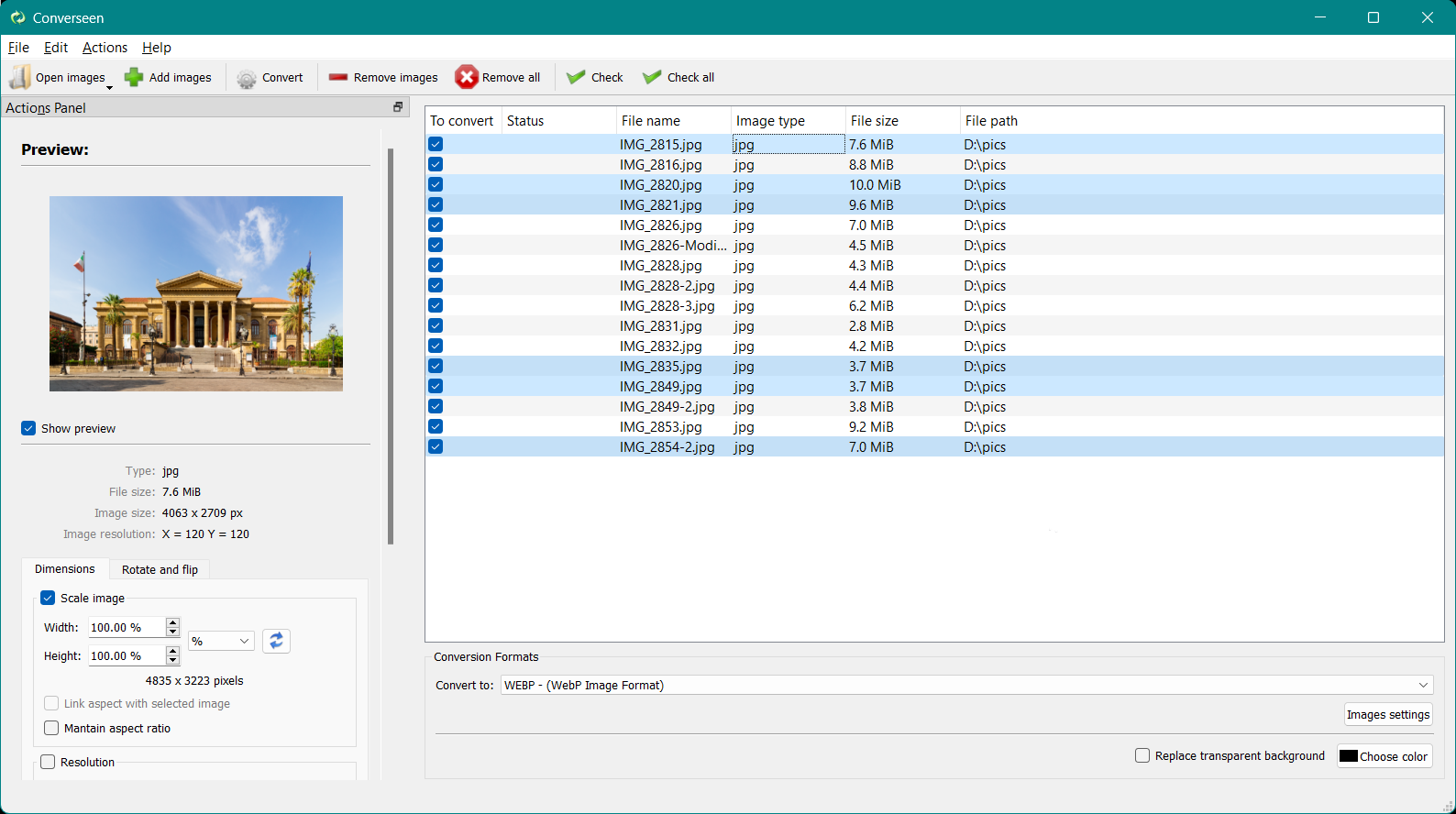The image size is (1456, 814).
Task: Enable Mantain aspect ratio checkbox
Action: click(51, 728)
